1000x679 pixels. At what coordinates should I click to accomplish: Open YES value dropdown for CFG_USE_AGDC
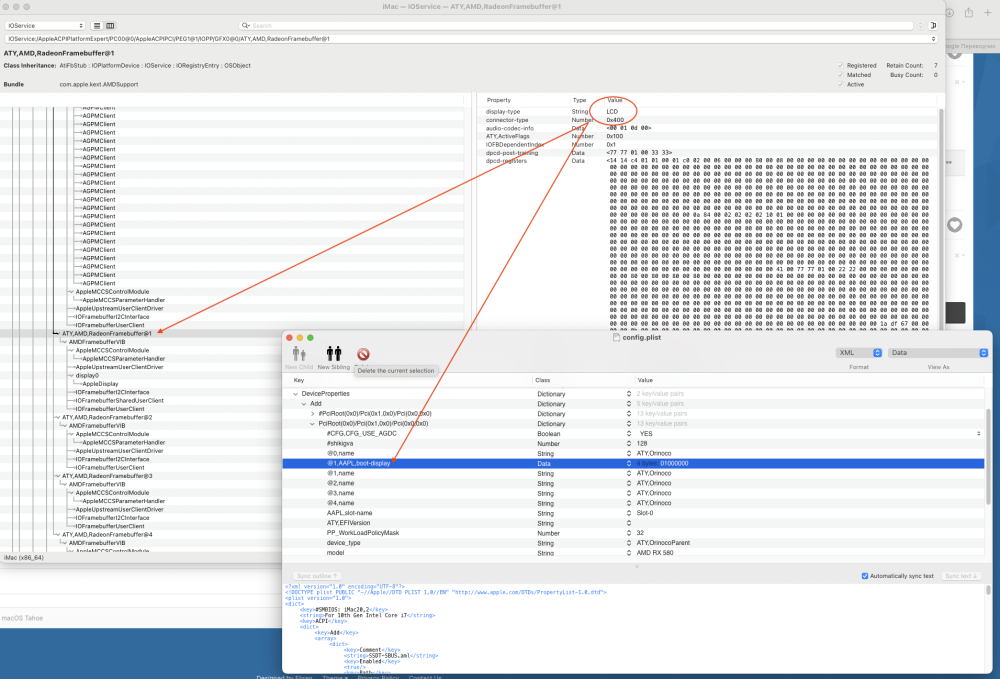[x=978, y=434]
